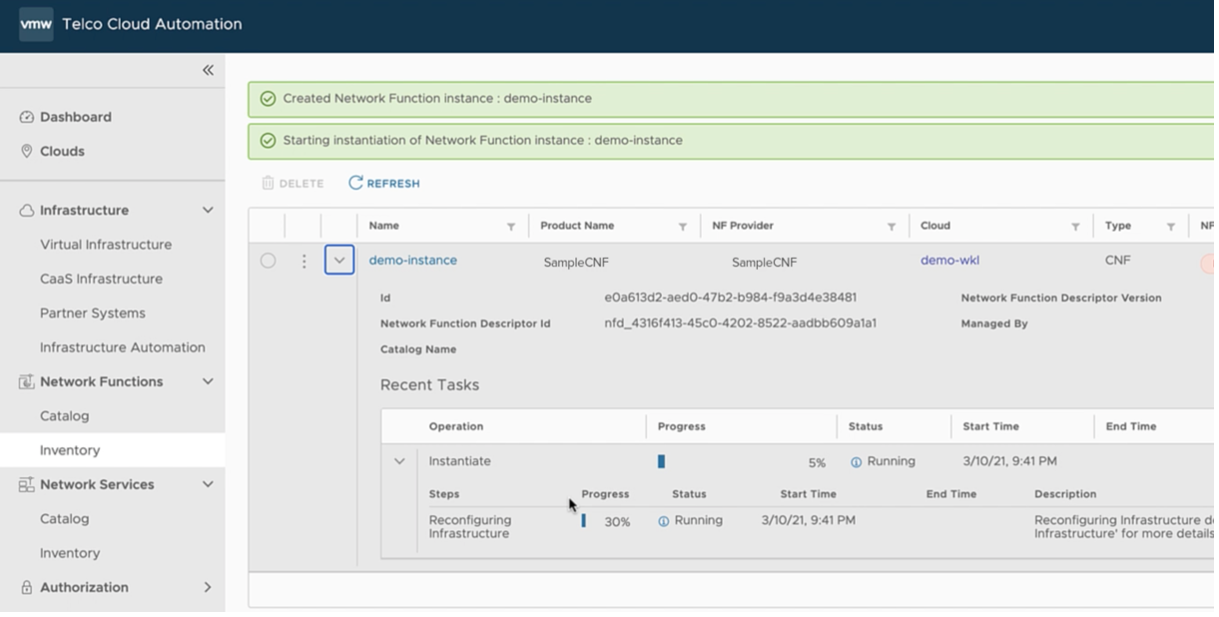Click the filter icon in Name column
The height and width of the screenshot is (617, 1219).
pos(511,227)
